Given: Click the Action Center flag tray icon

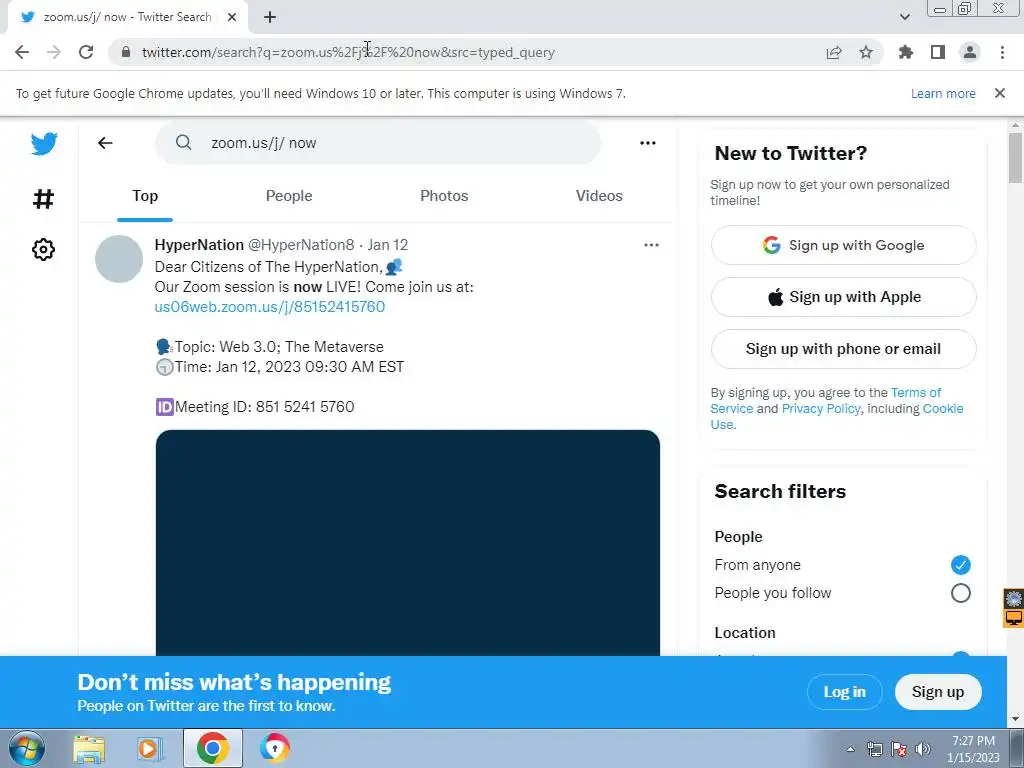Looking at the screenshot, I should pos(899,749).
